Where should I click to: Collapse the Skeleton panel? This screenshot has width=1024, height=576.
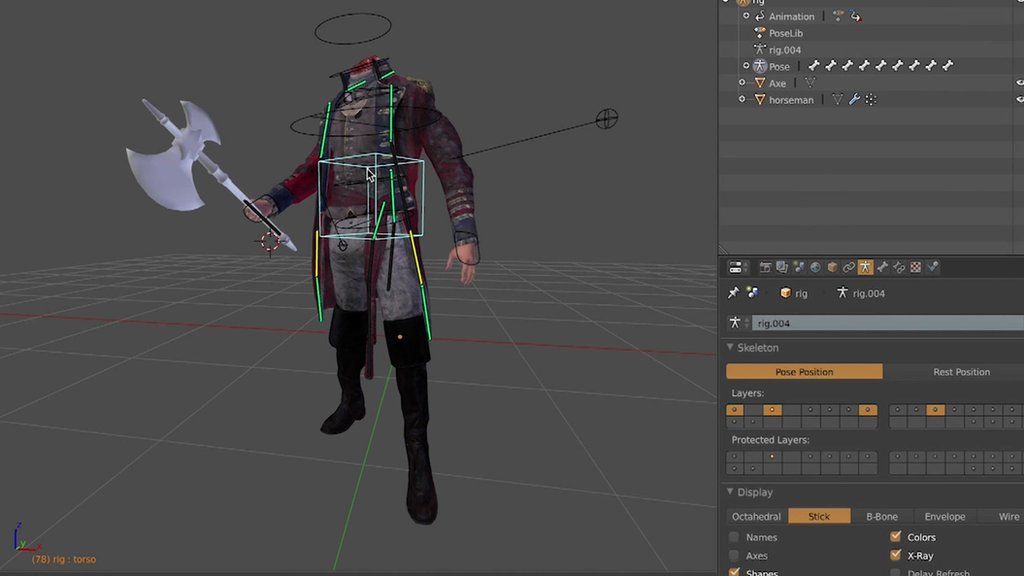click(730, 348)
